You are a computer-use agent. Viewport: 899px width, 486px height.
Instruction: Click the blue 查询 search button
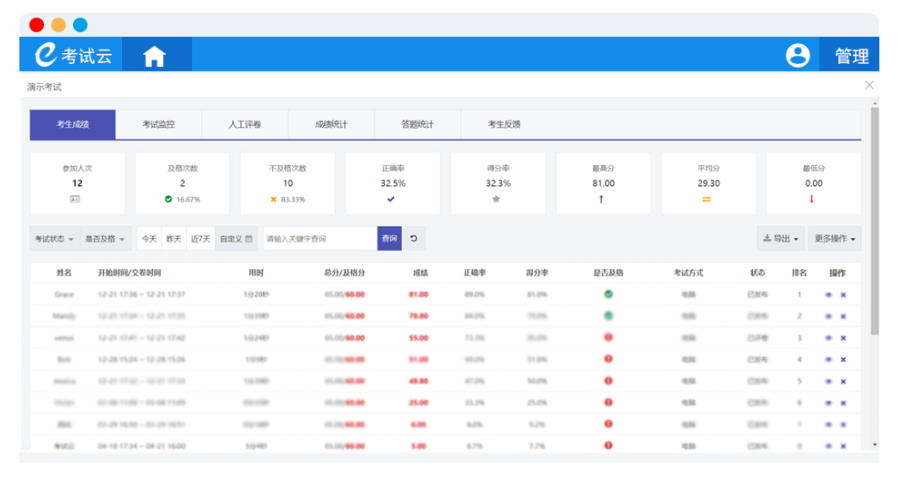(389, 239)
